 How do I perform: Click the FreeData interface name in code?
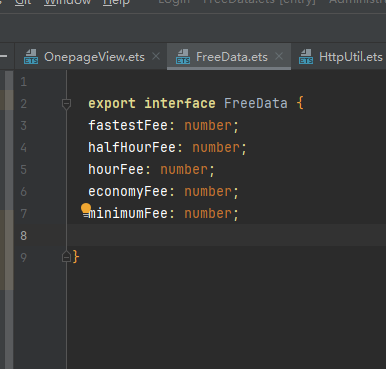[x=256, y=103]
